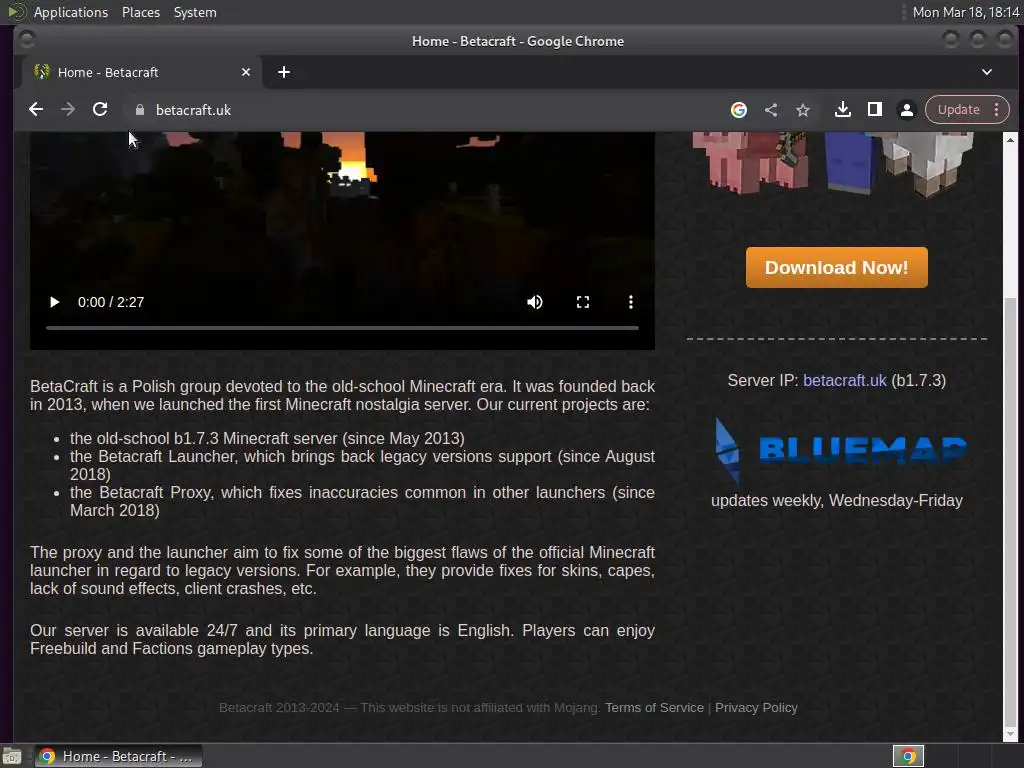Click the Download Now! button

837,267
